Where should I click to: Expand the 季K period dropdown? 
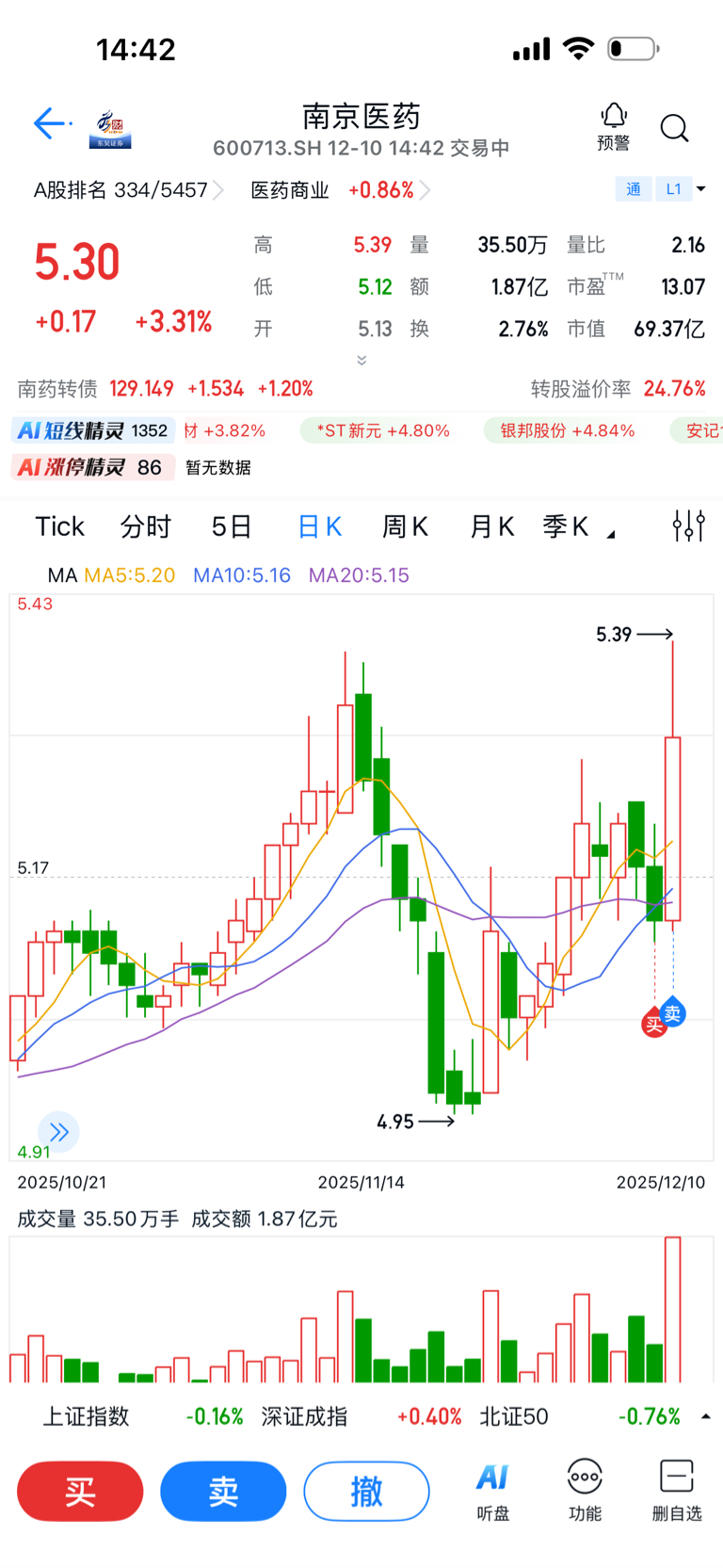pos(578,526)
